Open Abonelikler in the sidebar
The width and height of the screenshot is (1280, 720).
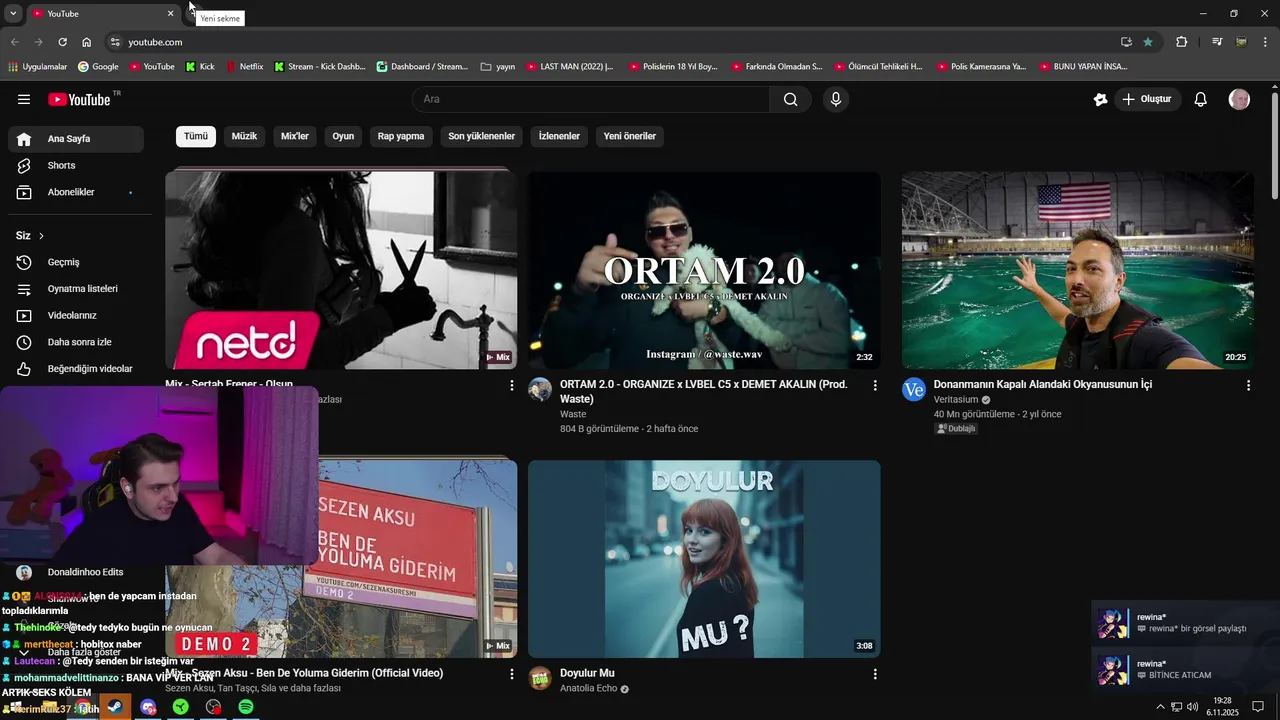point(76,192)
